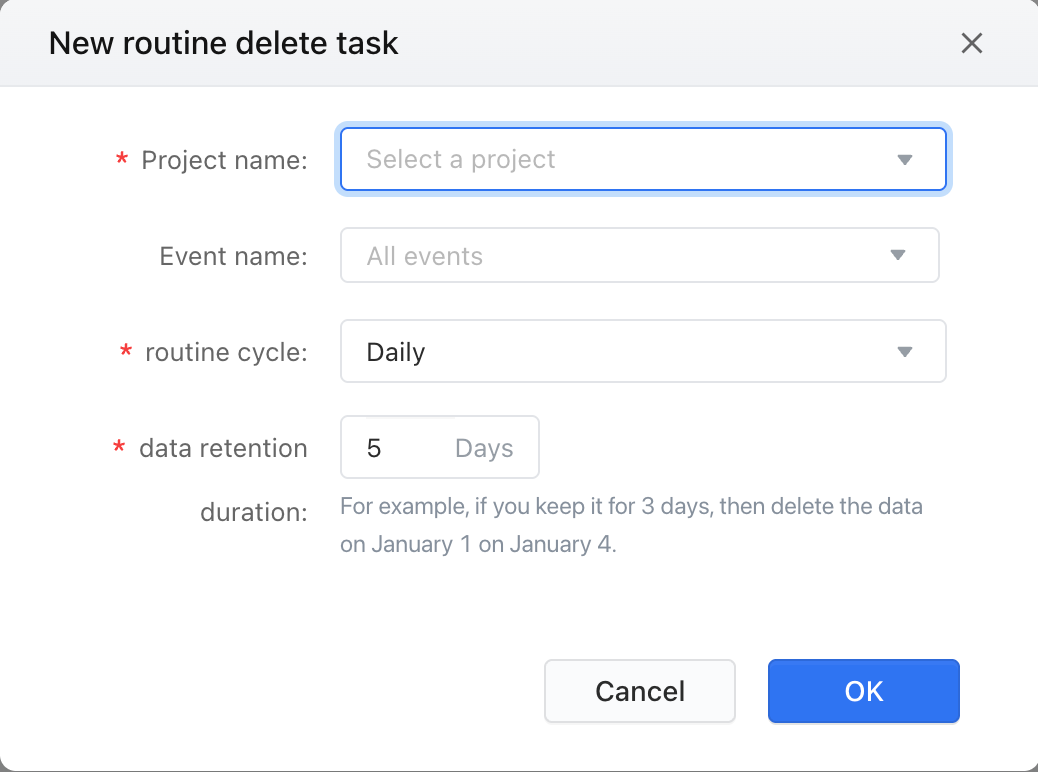Image resolution: width=1038 pixels, height=772 pixels.
Task: Click the Event name dropdown arrow icon
Action: point(898,256)
